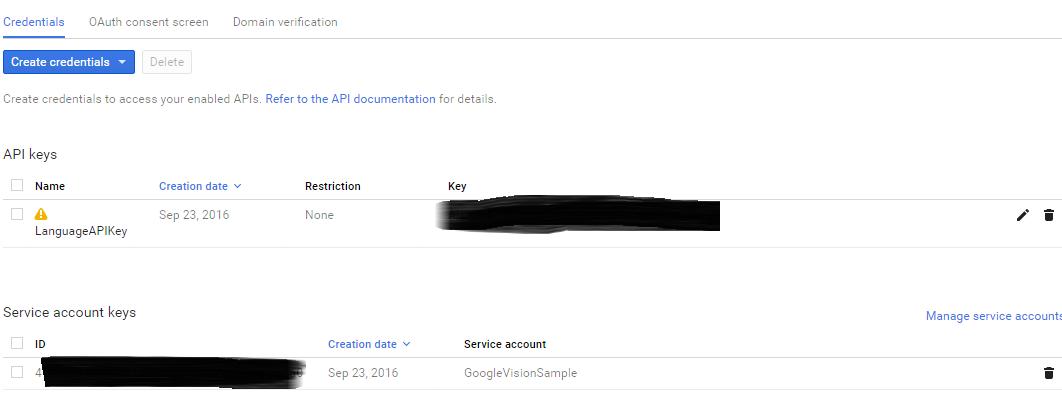This screenshot has width=1062, height=401.
Task: Go to Manage service accounts link
Action: pyautogui.click(x=994, y=316)
